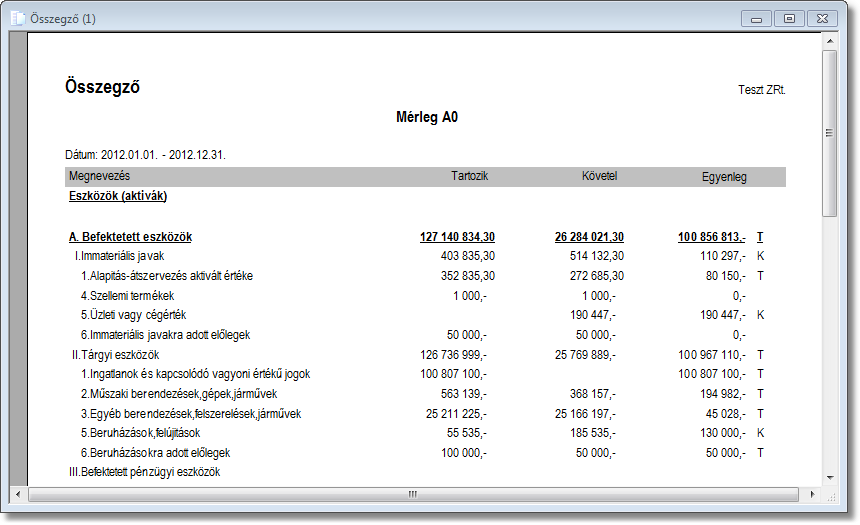The width and height of the screenshot is (860, 525).
Task: Click the balance 194 982,-
Action: [x=723, y=394]
